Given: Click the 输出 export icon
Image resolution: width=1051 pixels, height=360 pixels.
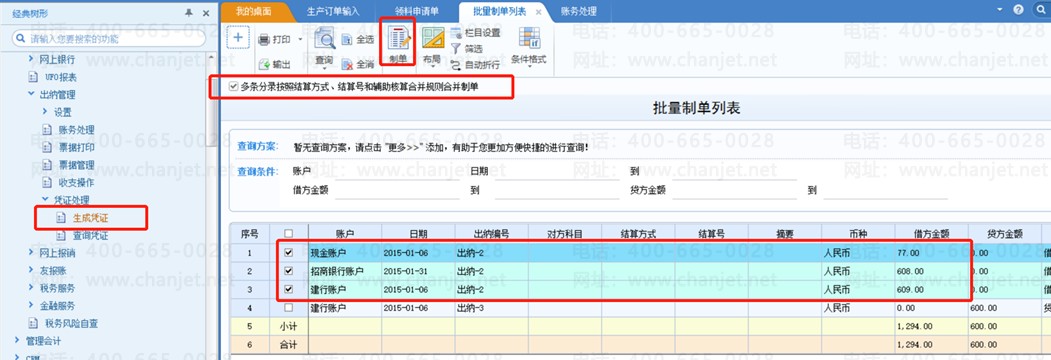Looking at the screenshot, I should click(x=263, y=64).
